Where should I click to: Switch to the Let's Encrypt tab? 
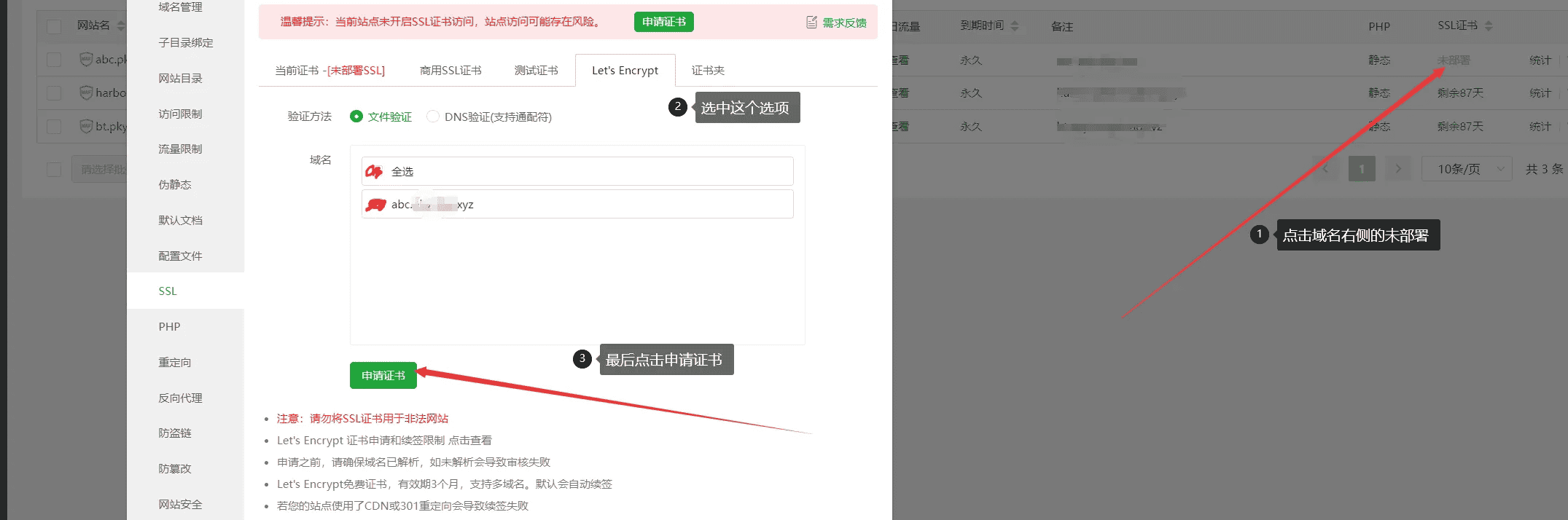click(x=625, y=71)
